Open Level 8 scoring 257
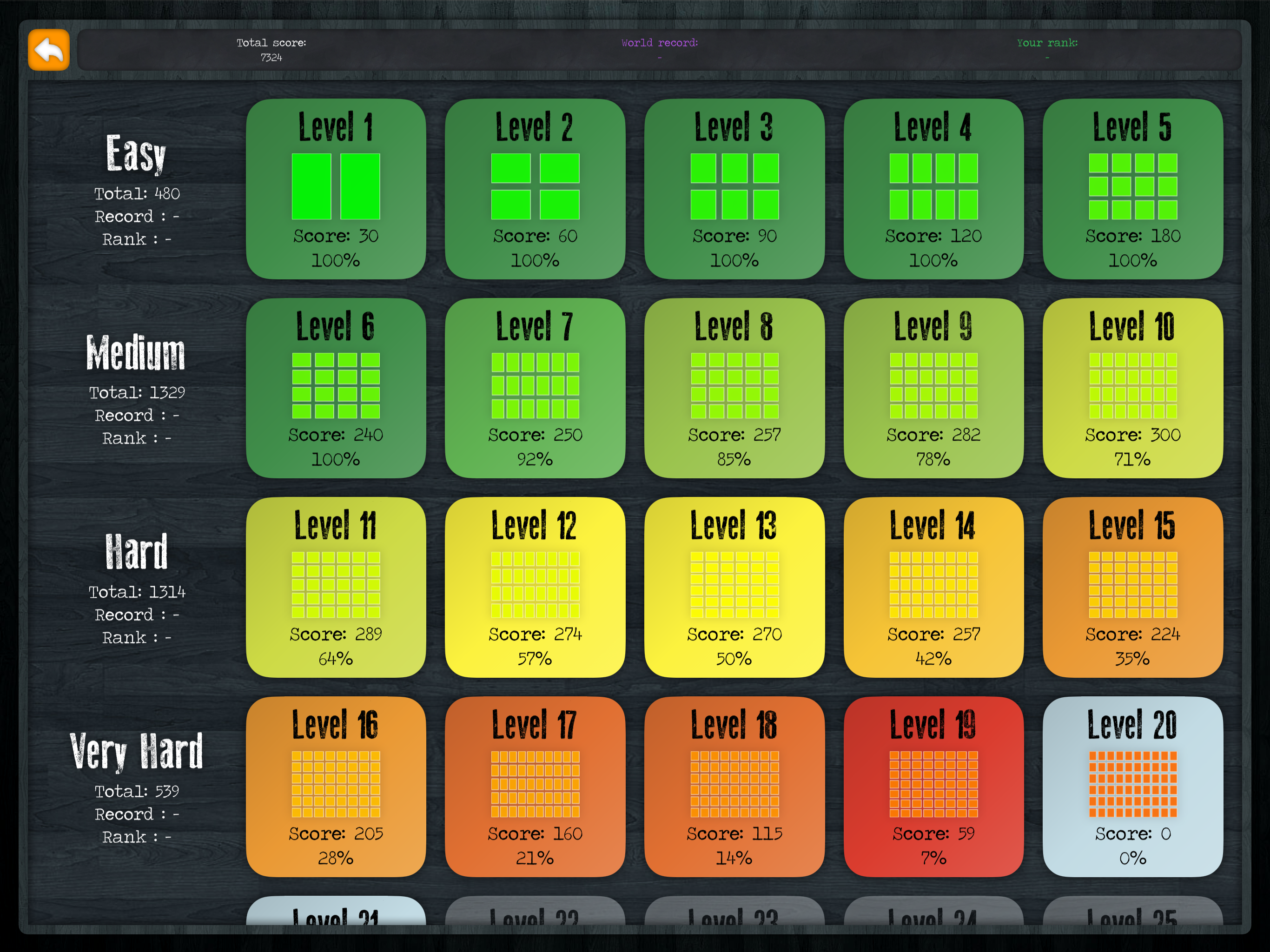Viewport: 1270px width, 952px height. (734, 388)
